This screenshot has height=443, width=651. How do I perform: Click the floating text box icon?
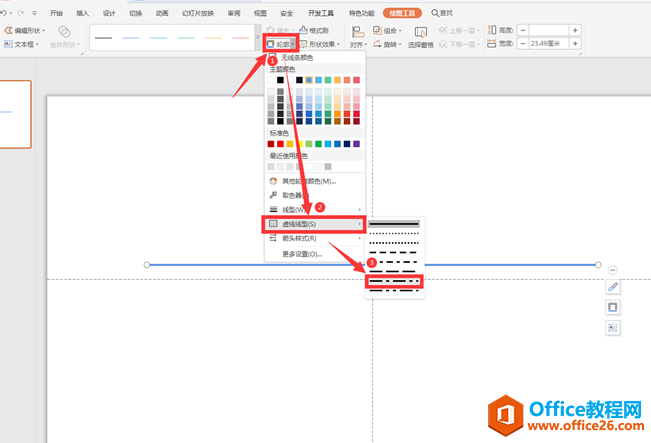click(613, 328)
